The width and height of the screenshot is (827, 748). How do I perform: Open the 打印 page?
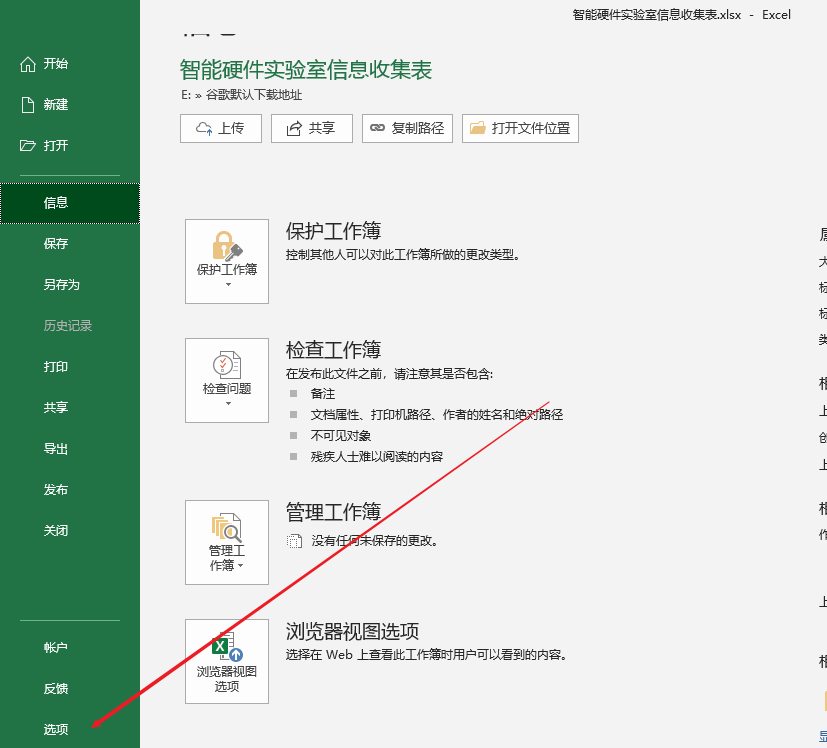[70, 367]
